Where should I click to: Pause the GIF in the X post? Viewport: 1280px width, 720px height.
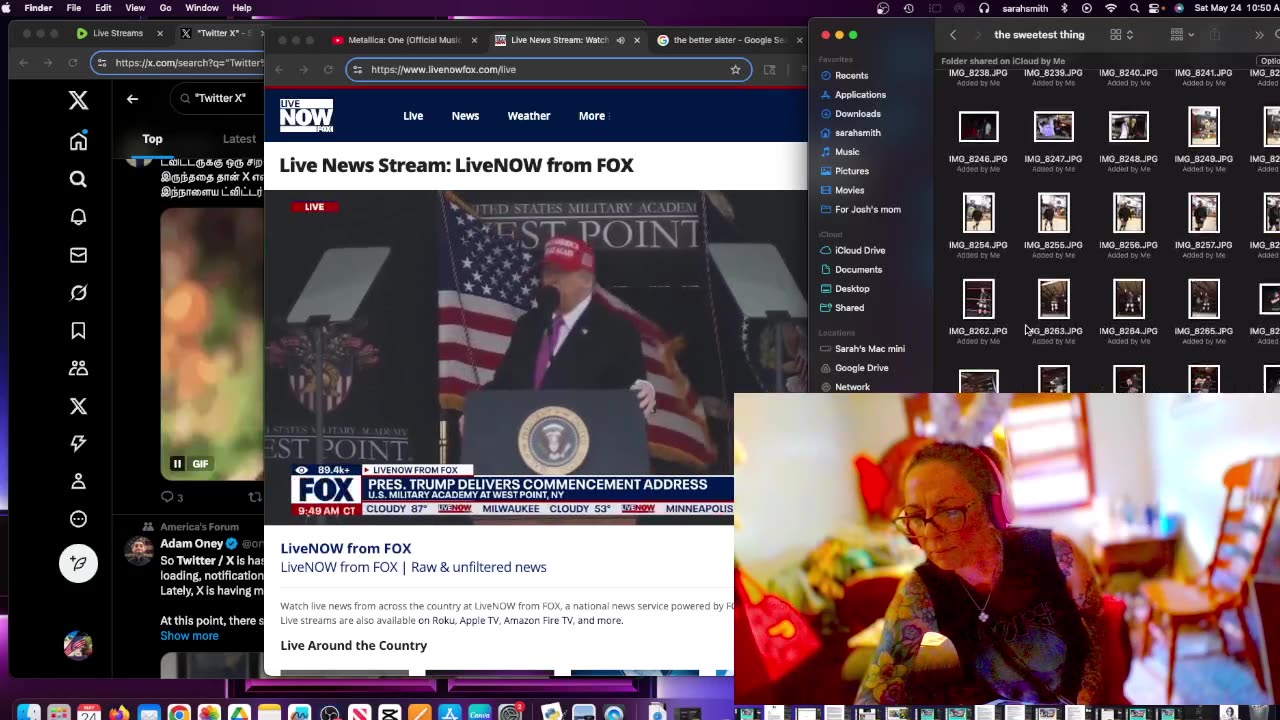(178, 464)
